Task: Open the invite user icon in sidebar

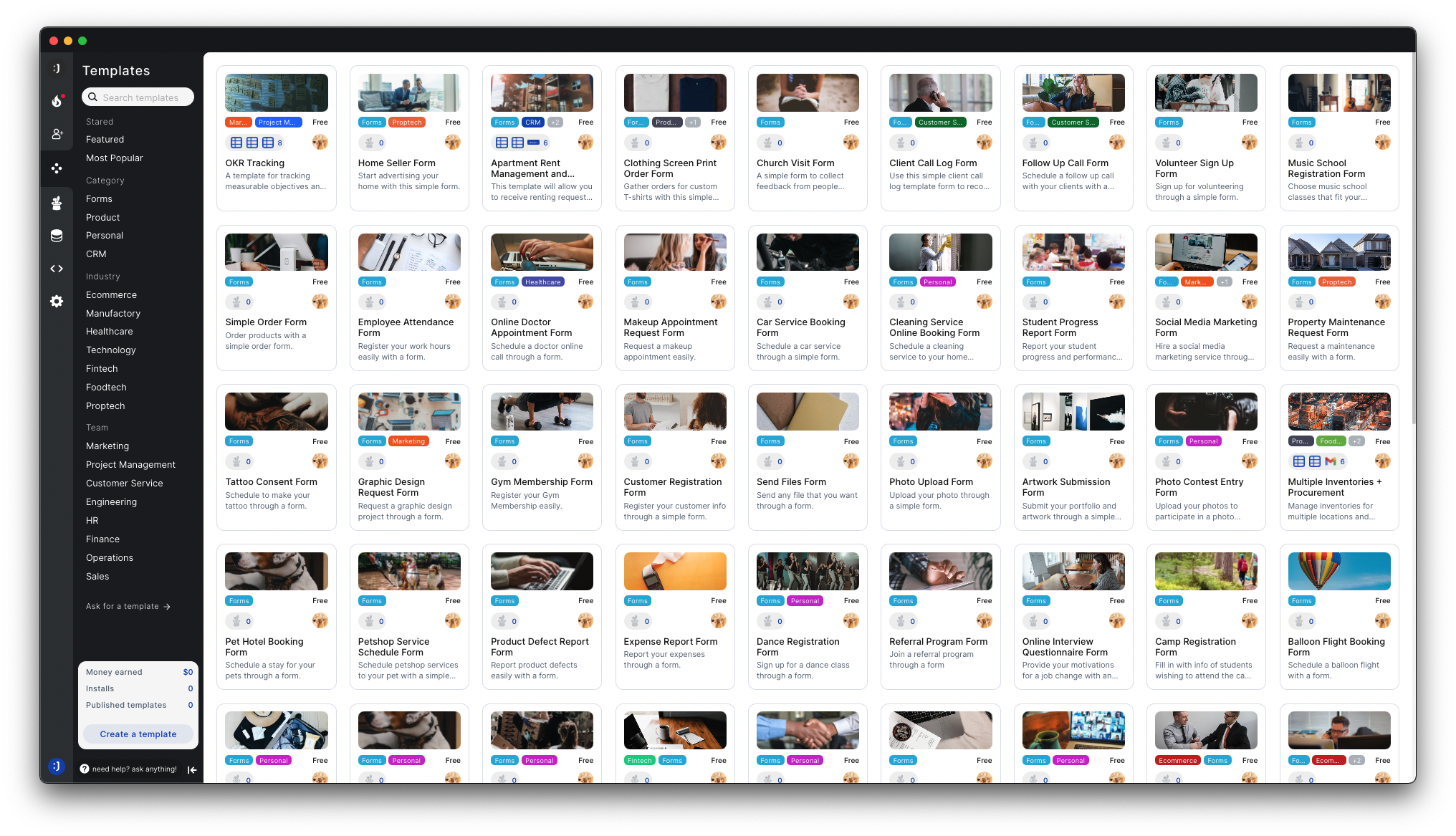Action: pos(57,134)
